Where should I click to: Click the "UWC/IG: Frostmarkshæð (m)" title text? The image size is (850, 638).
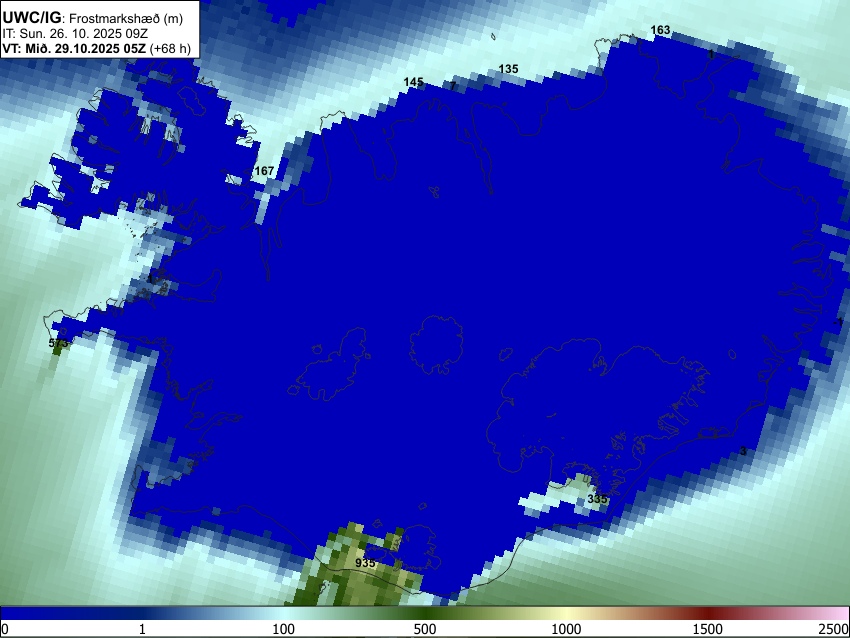click(x=92, y=18)
